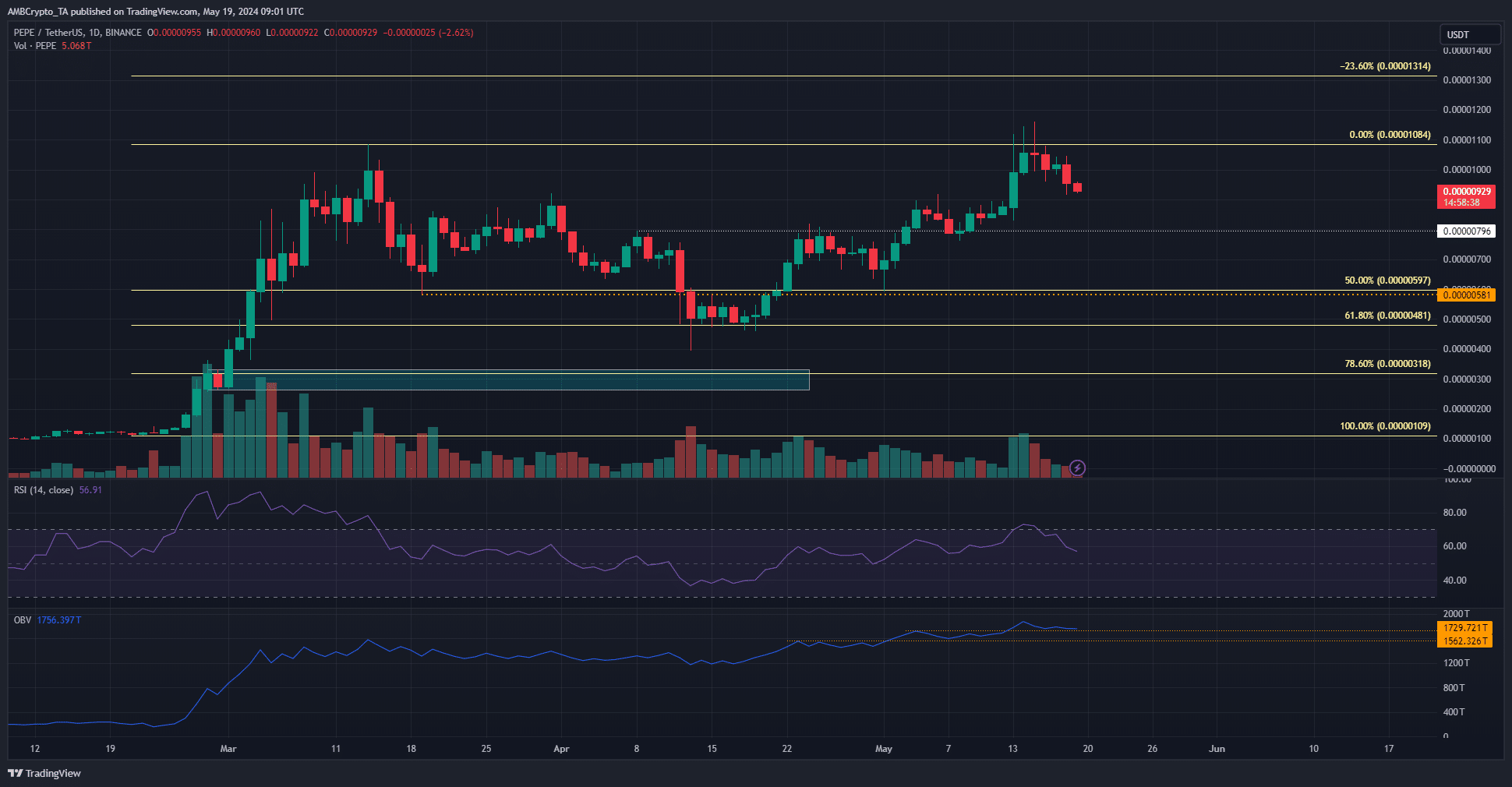Select the Vol · PEPE indicator title
The height and width of the screenshot is (787, 1512).
(x=35, y=46)
